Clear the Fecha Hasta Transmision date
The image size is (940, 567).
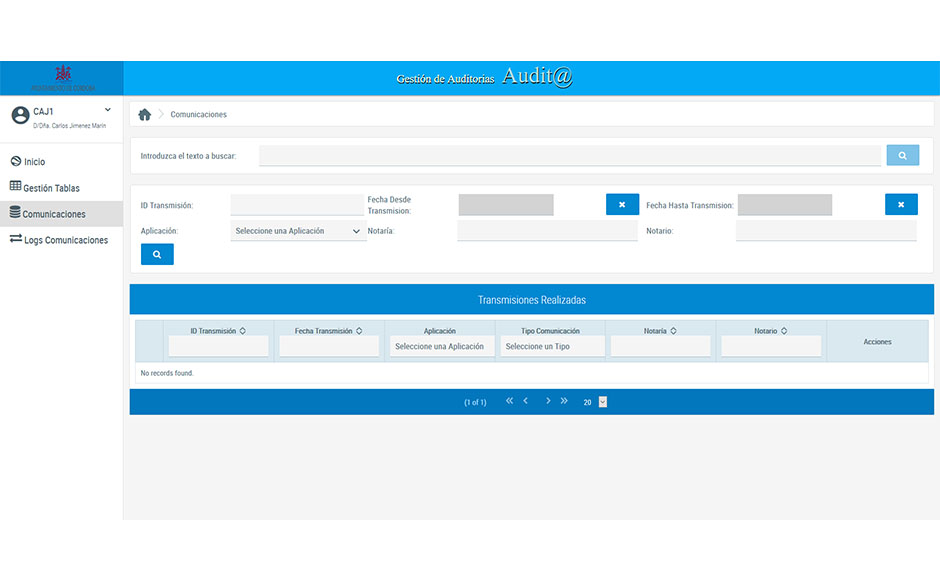[900, 205]
